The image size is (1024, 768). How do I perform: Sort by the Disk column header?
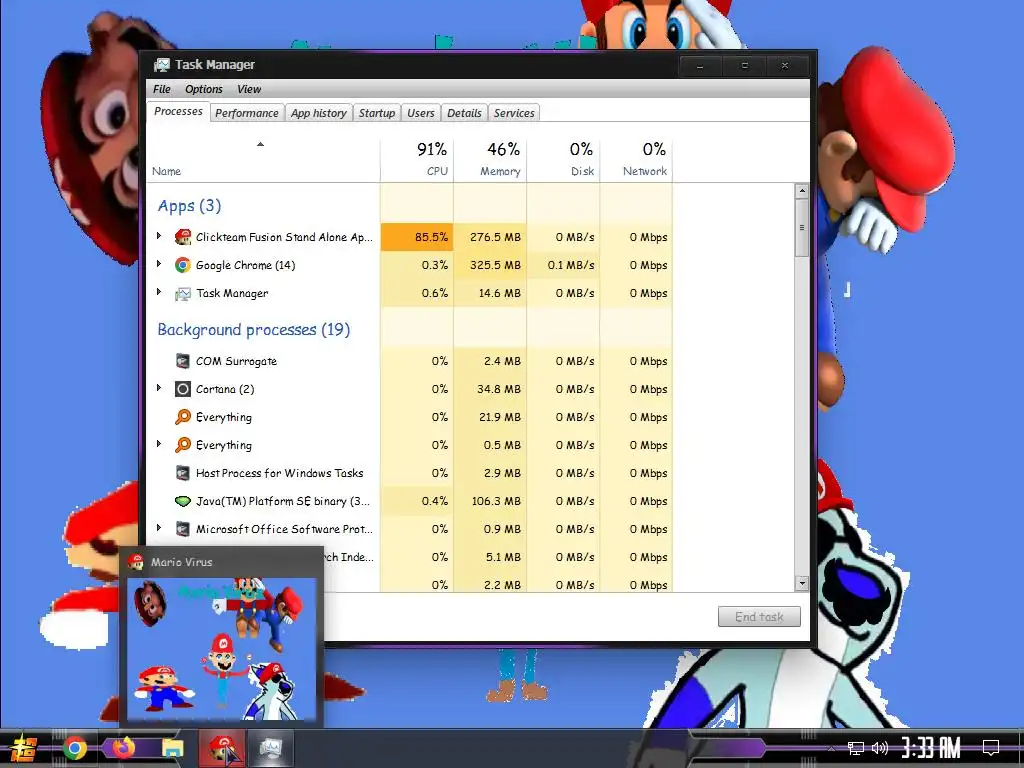click(563, 159)
